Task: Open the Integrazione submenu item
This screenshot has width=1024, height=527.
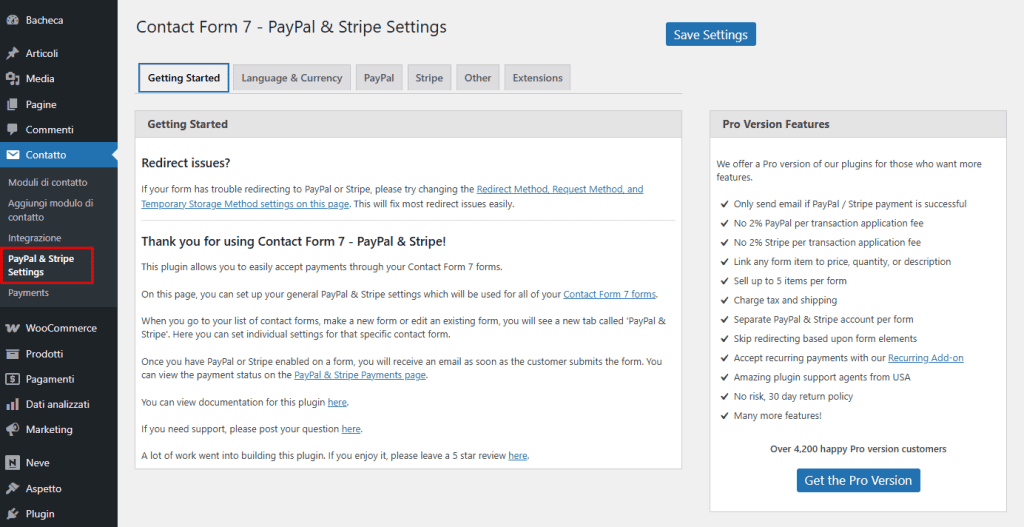Action: [35, 238]
